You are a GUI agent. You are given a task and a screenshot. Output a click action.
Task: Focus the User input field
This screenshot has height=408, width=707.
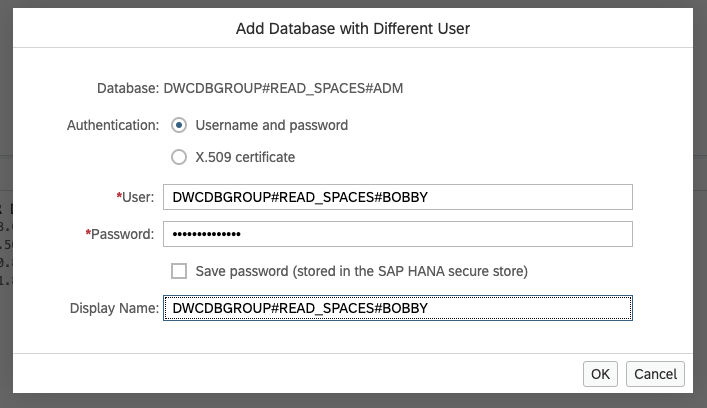pos(398,197)
